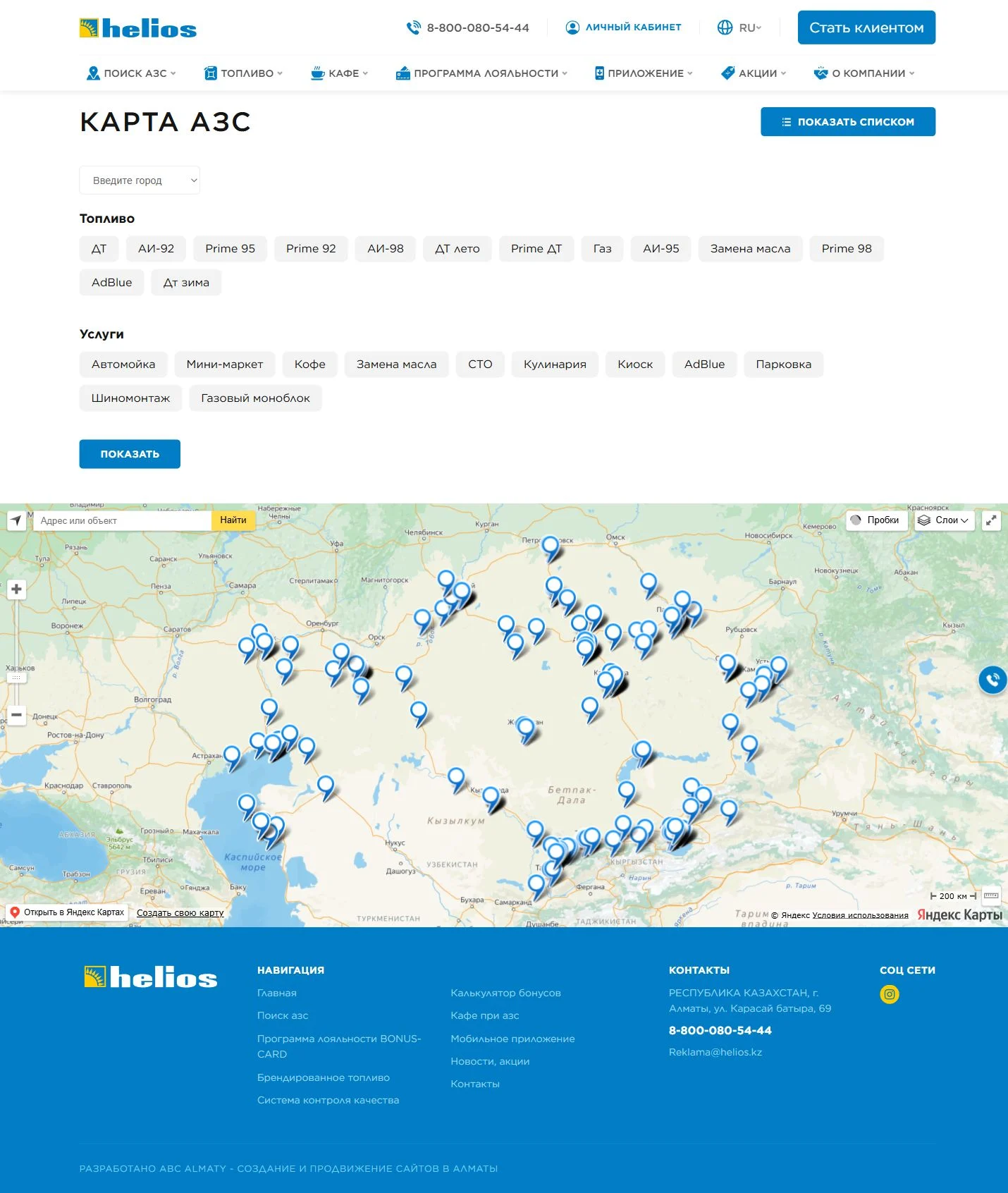The width and height of the screenshot is (1008, 1193).
Task: Click the map address search field
Action: click(123, 520)
